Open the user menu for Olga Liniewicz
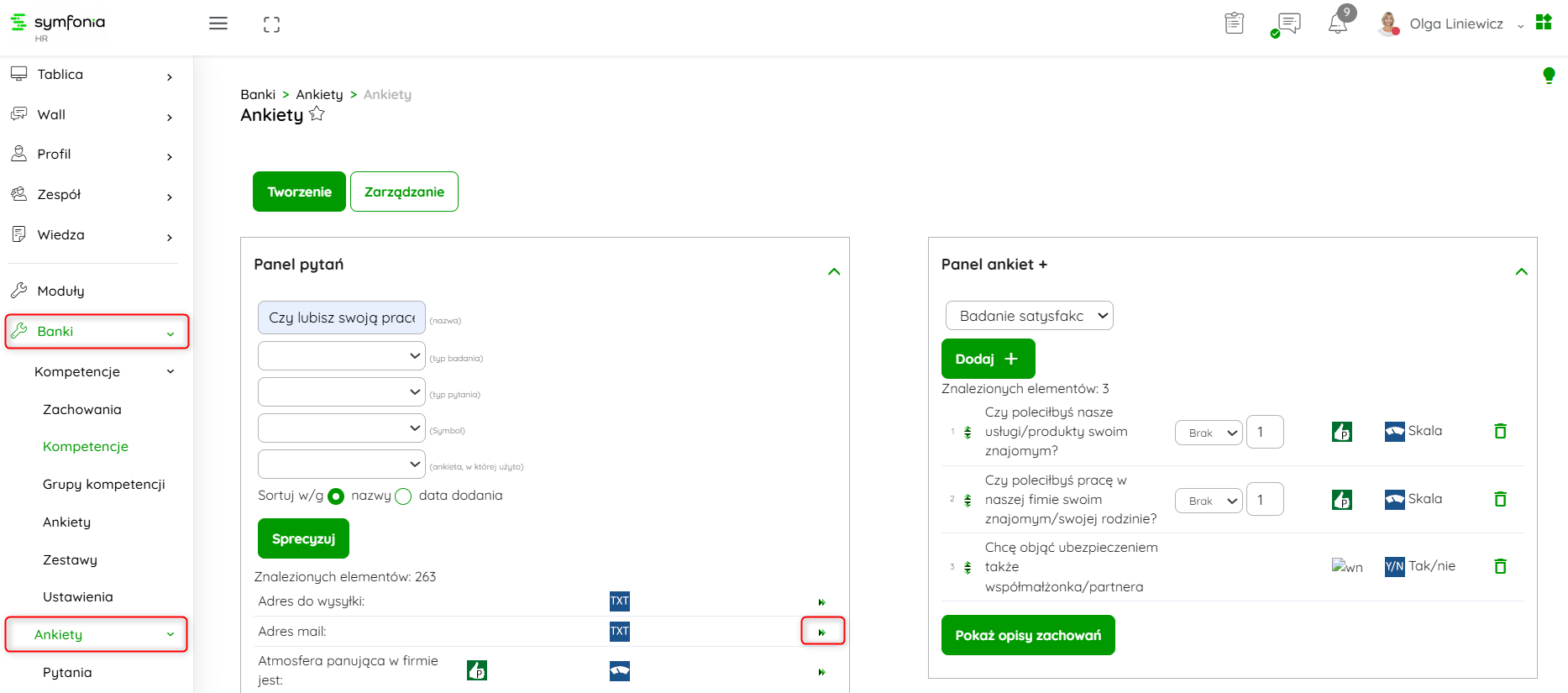1568x693 pixels. (1456, 24)
